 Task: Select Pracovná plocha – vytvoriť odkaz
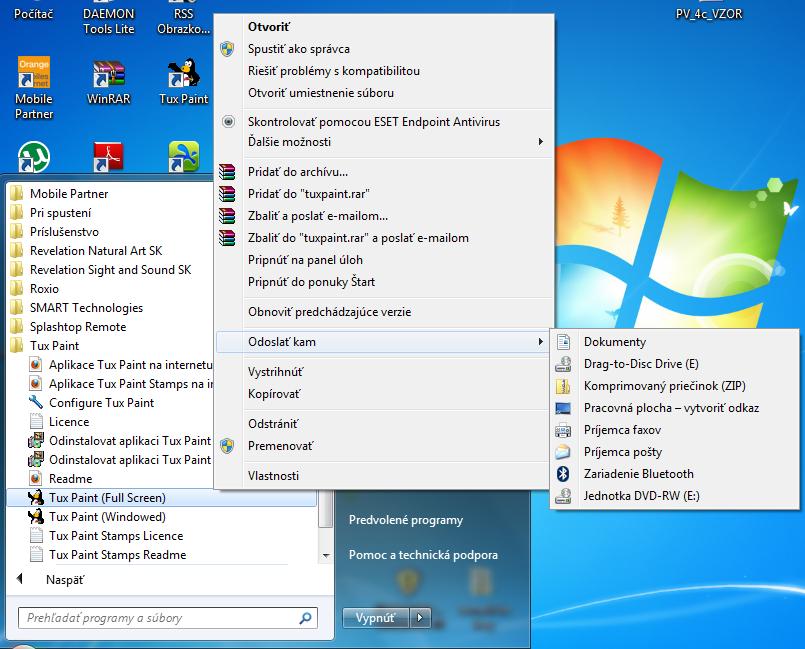[675, 408]
